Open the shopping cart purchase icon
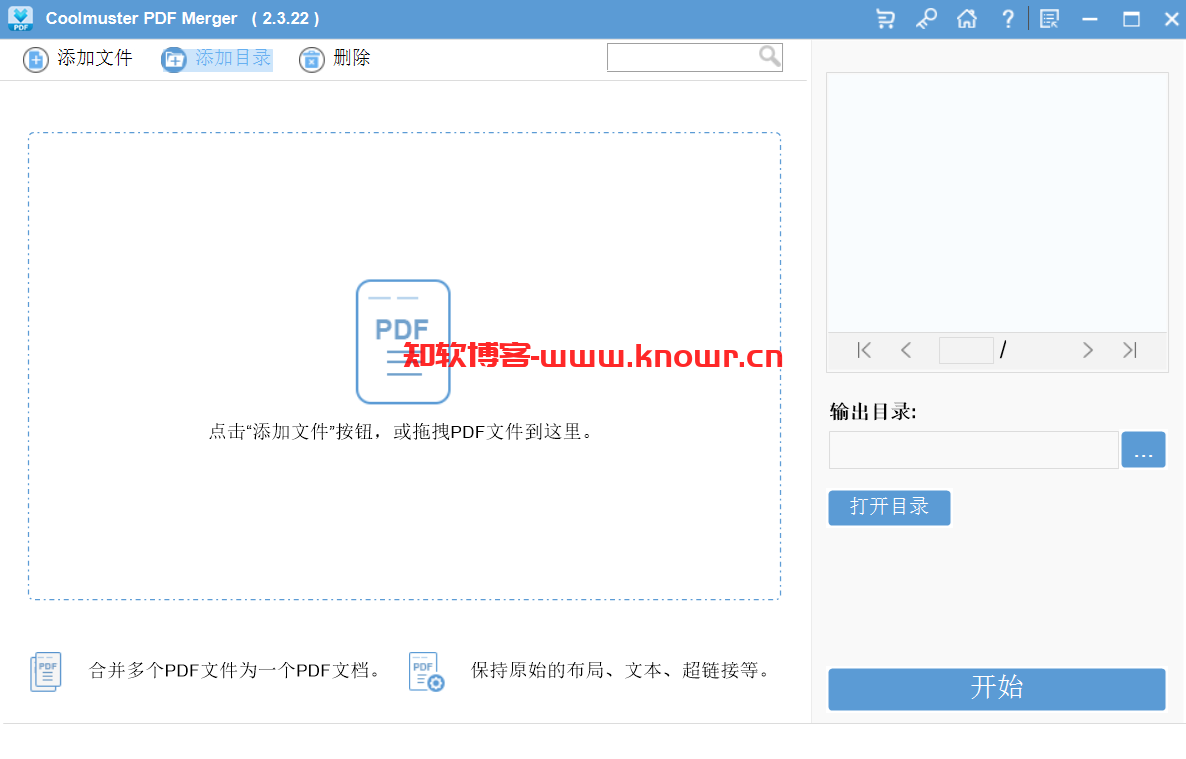The height and width of the screenshot is (759, 1186). pos(885,18)
